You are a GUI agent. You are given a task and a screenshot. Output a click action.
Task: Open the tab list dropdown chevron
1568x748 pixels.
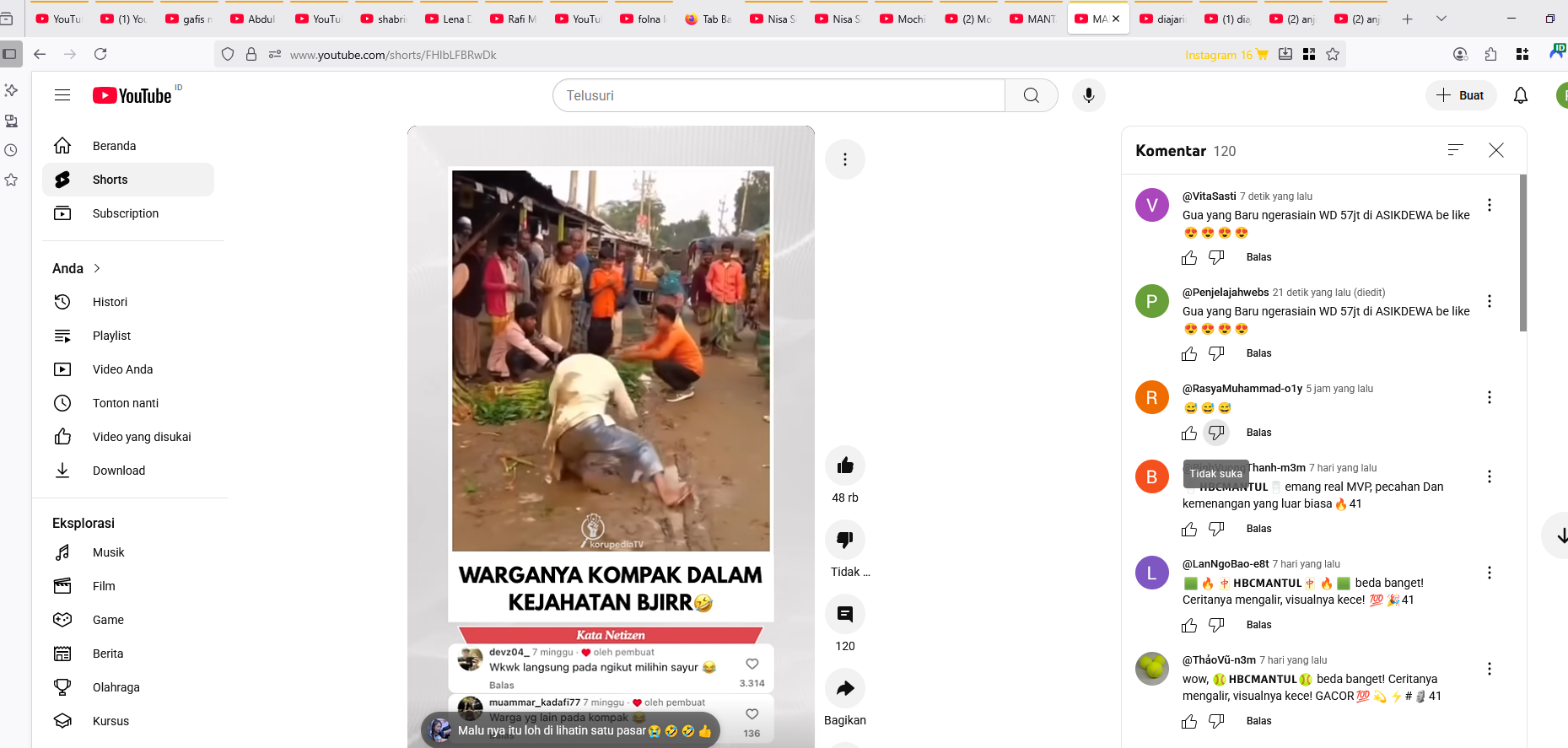pos(1441,19)
